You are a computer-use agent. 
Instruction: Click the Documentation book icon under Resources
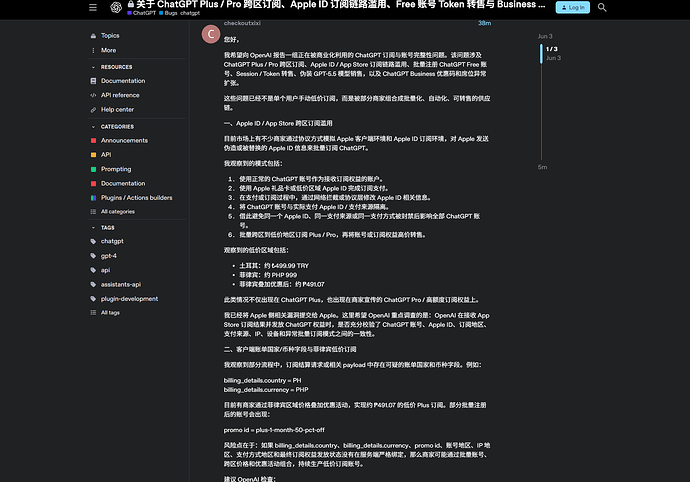93,81
